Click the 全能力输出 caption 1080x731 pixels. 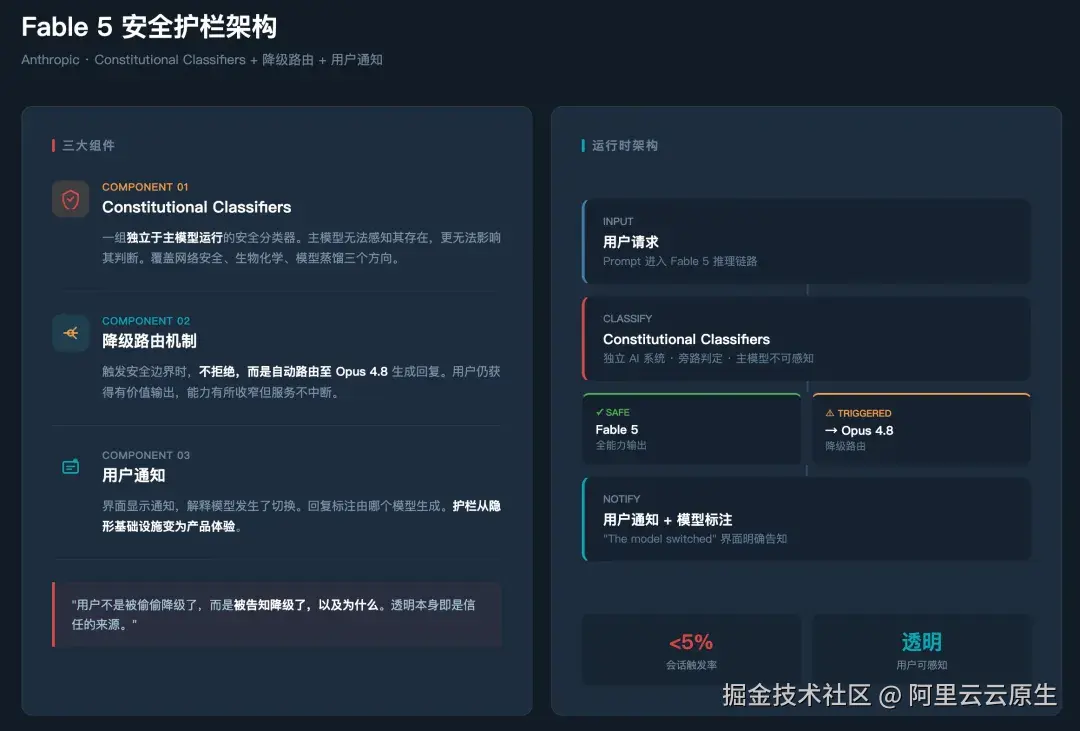click(621, 446)
